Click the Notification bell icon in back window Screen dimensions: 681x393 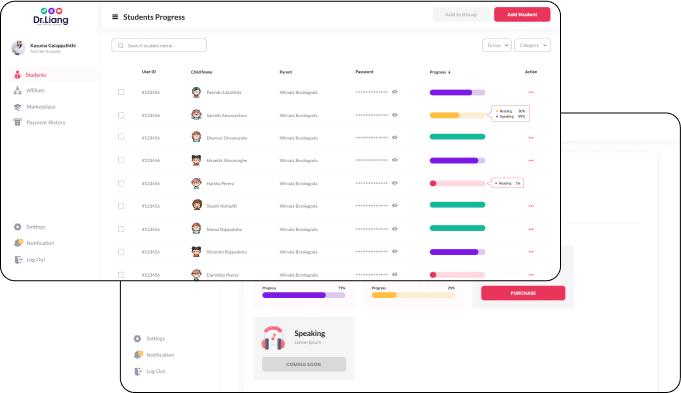pyautogui.click(x=138, y=355)
